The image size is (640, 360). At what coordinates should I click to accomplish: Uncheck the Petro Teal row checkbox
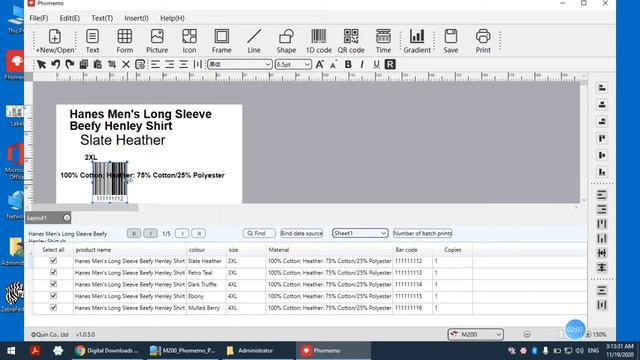pyautogui.click(x=53, y=272)
